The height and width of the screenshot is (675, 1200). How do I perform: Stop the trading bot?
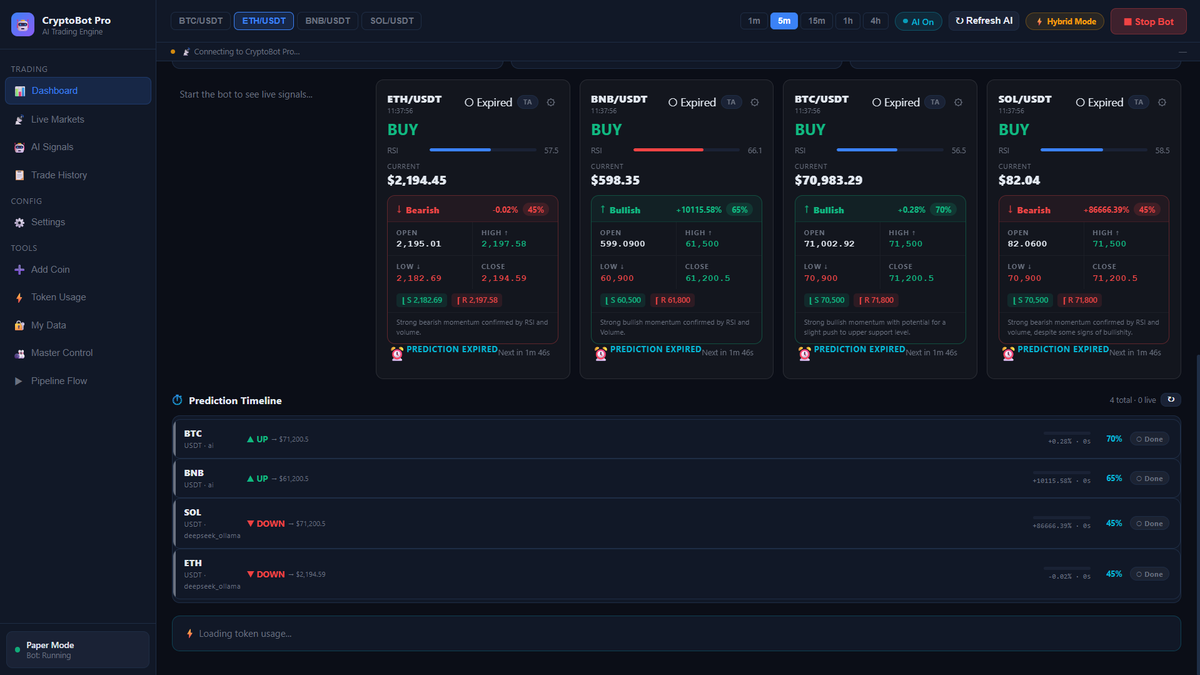pyautogui.click(x=1149, y=21)
